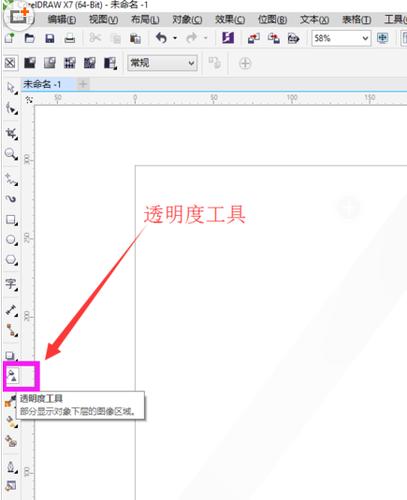
Task: Click the Paste clipboard icon
Action: [135, 39]
